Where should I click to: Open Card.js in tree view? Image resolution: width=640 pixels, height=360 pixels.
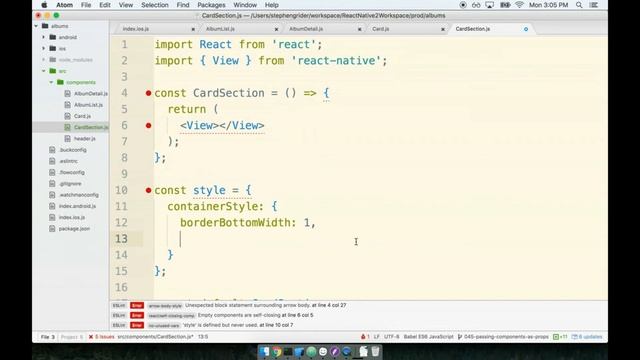(x=82, y=116)
